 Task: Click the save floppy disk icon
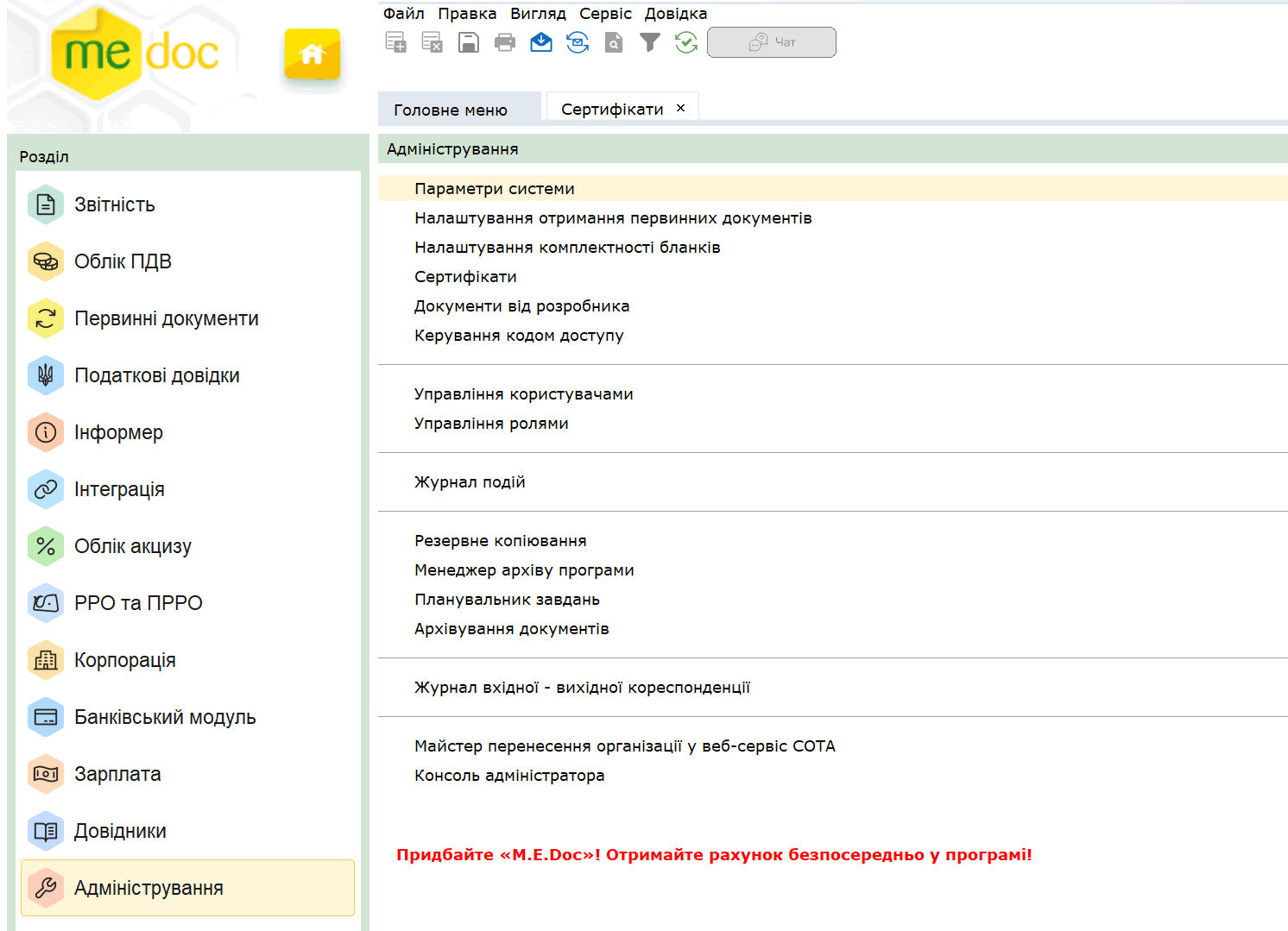[468, 42]
